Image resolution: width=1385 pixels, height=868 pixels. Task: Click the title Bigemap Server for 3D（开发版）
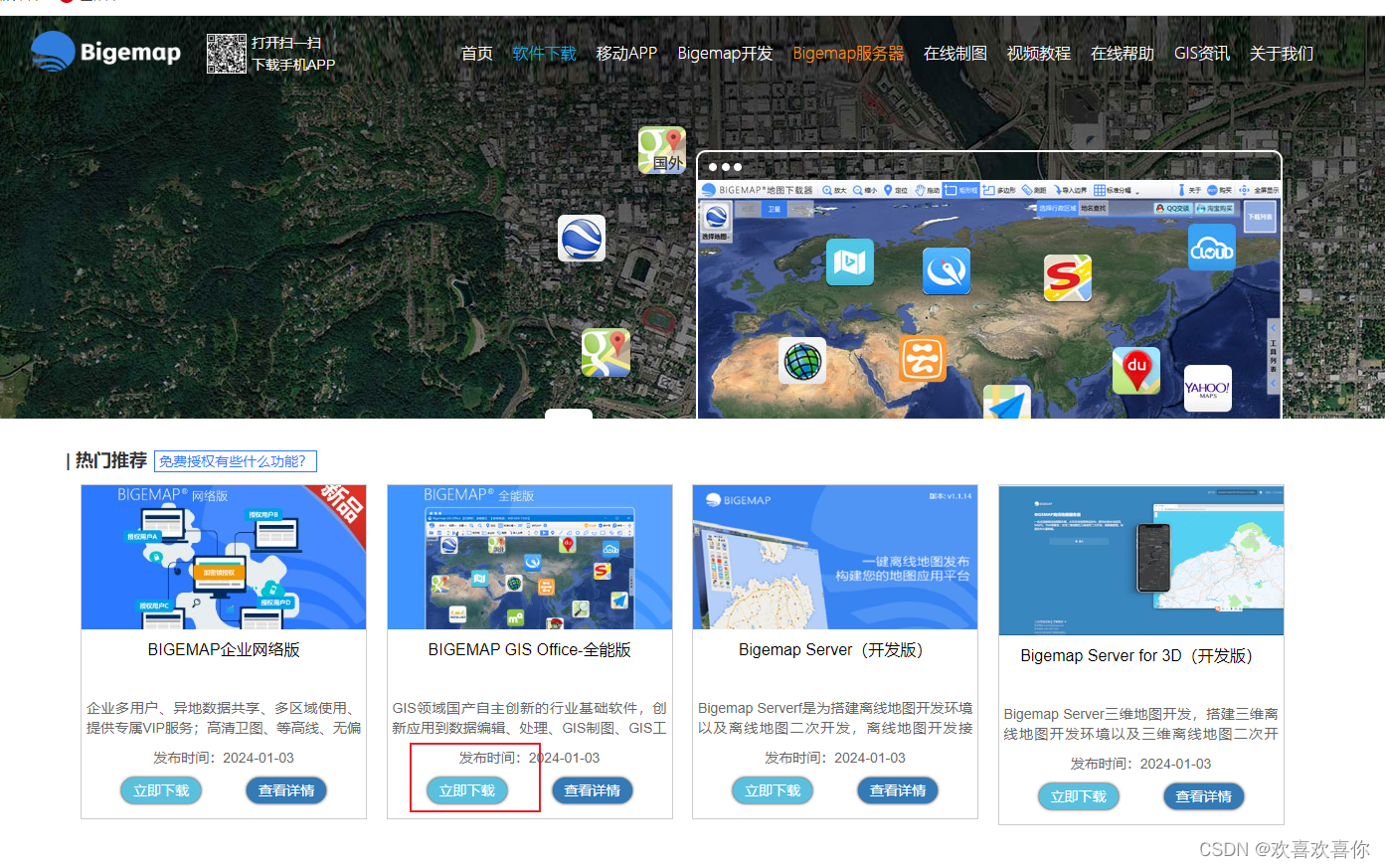pos(1141,656)
